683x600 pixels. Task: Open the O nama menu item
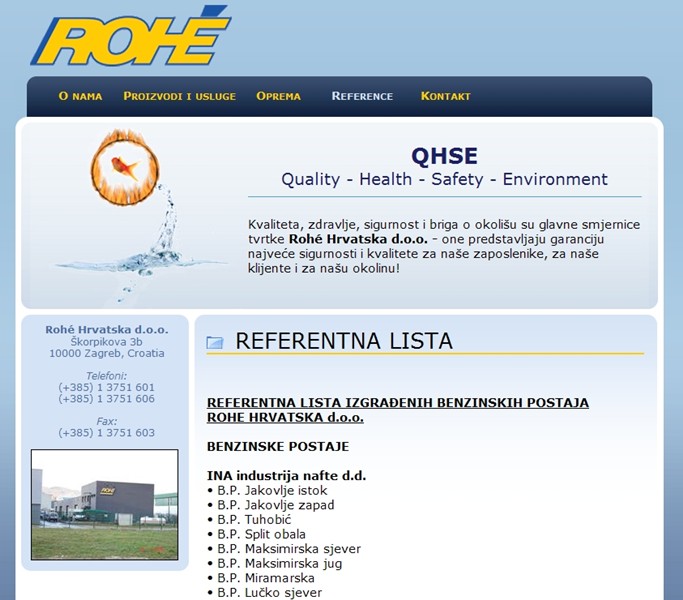[81, 96]
